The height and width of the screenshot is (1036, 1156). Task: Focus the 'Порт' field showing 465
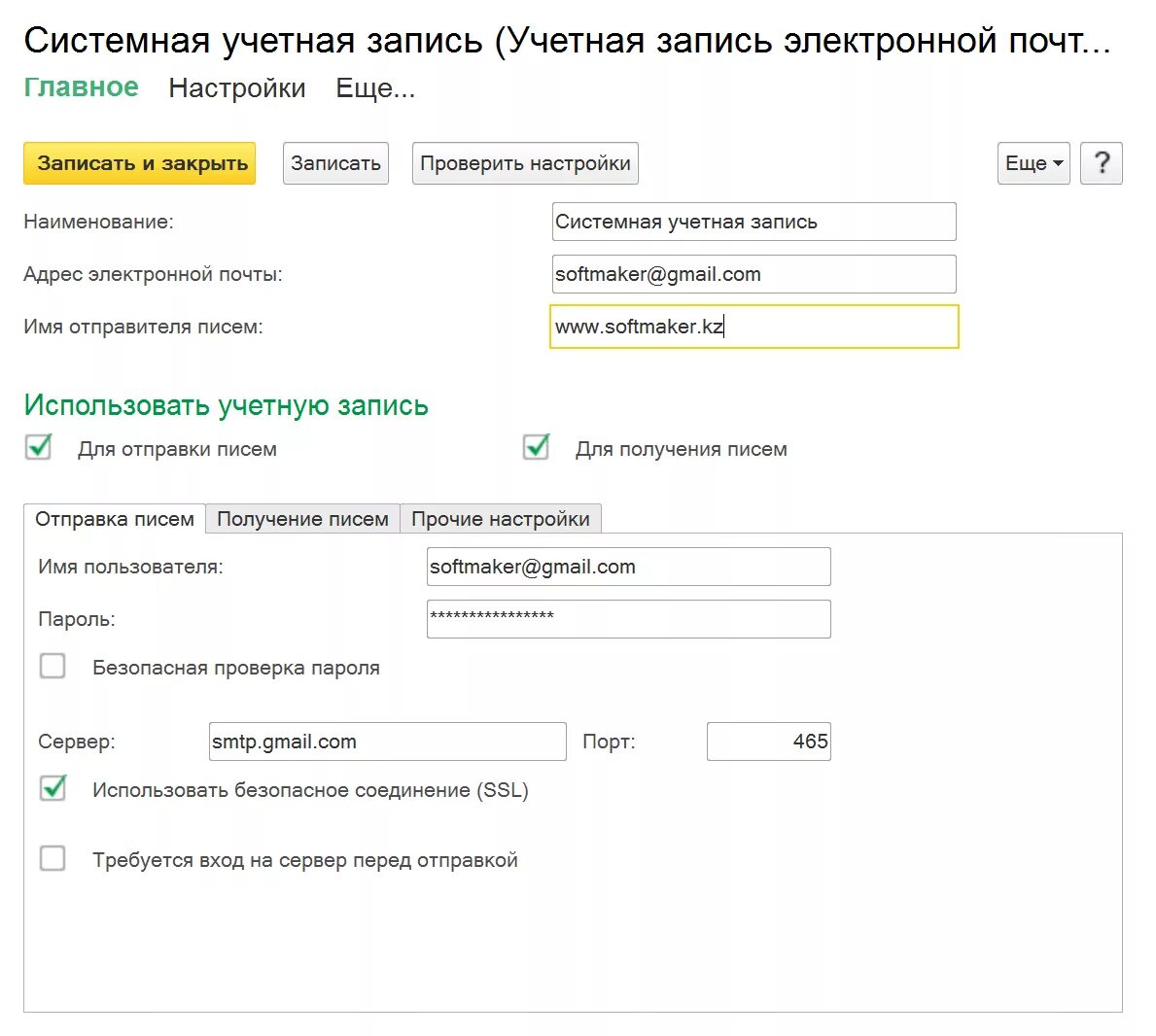(768, 742)
